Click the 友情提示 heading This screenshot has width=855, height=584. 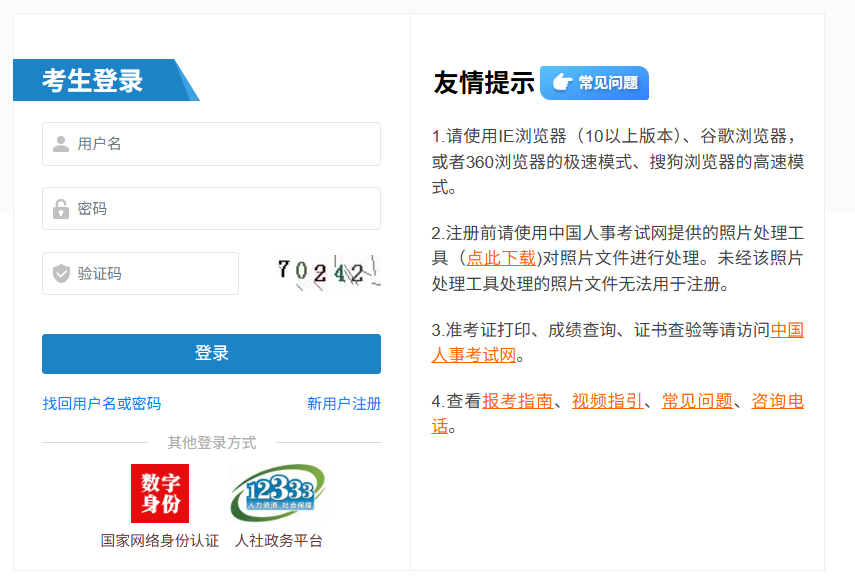[484, 83]
